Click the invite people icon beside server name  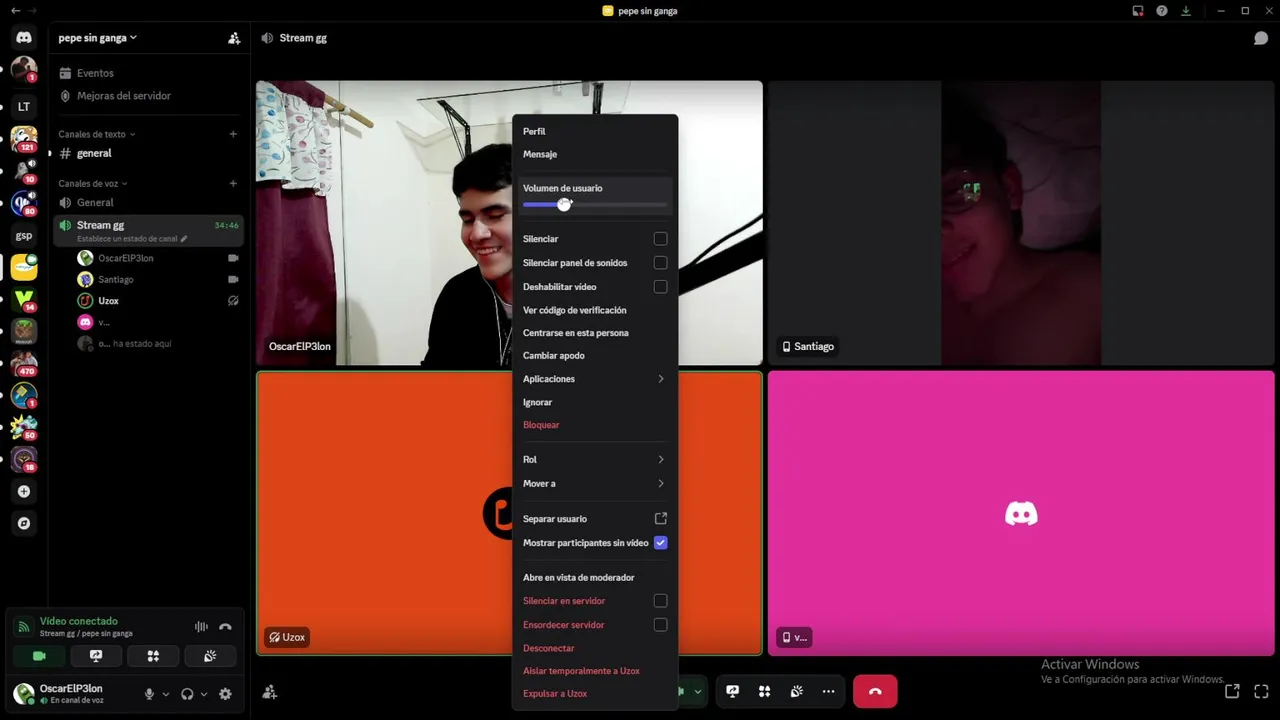coord(234,38)
